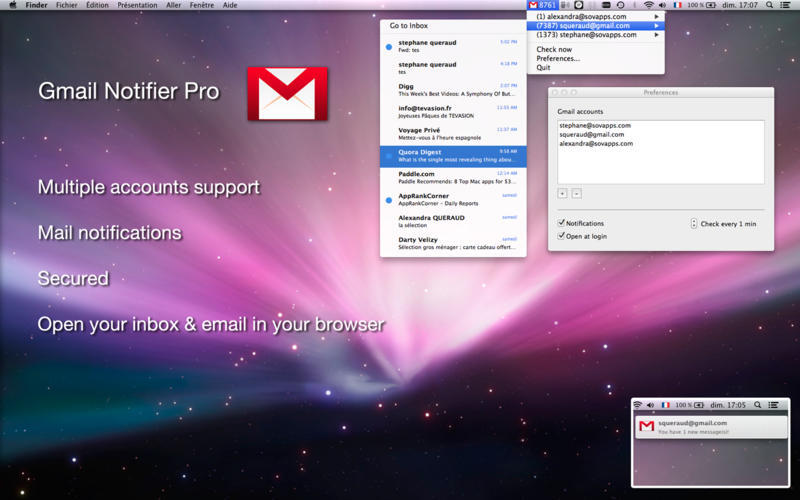Screen dimensions: 800x500
Task: Open the volume icon in the top menu bar
Action: pos(662,5)
